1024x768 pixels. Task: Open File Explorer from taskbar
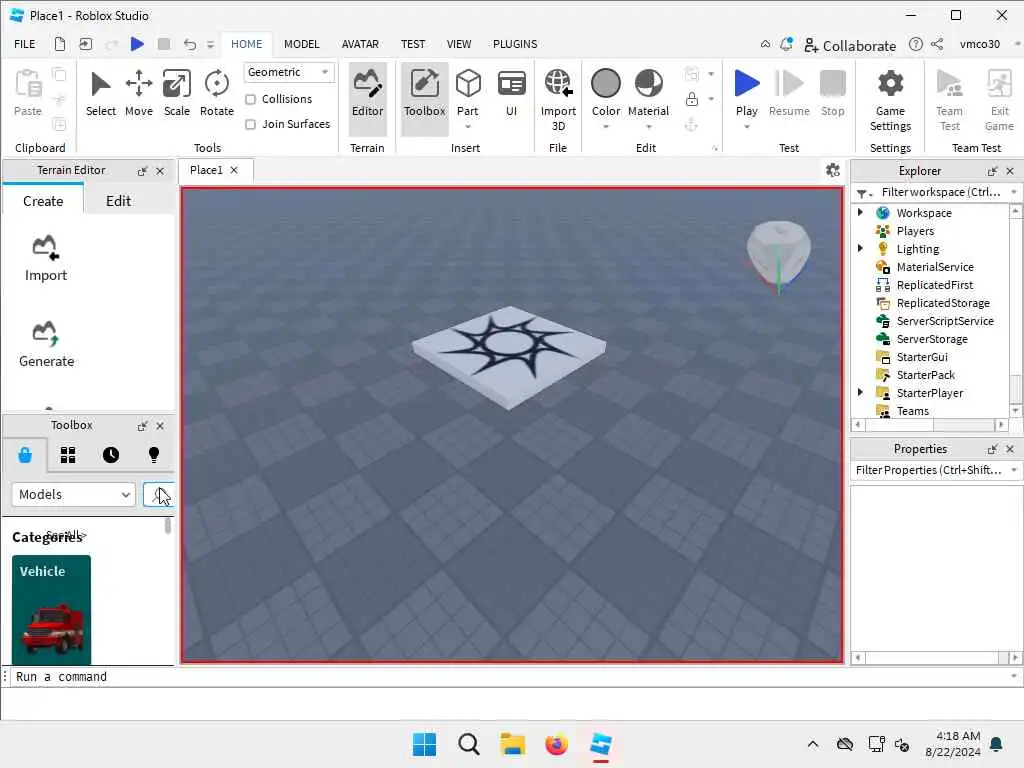[x=513, y=744]
